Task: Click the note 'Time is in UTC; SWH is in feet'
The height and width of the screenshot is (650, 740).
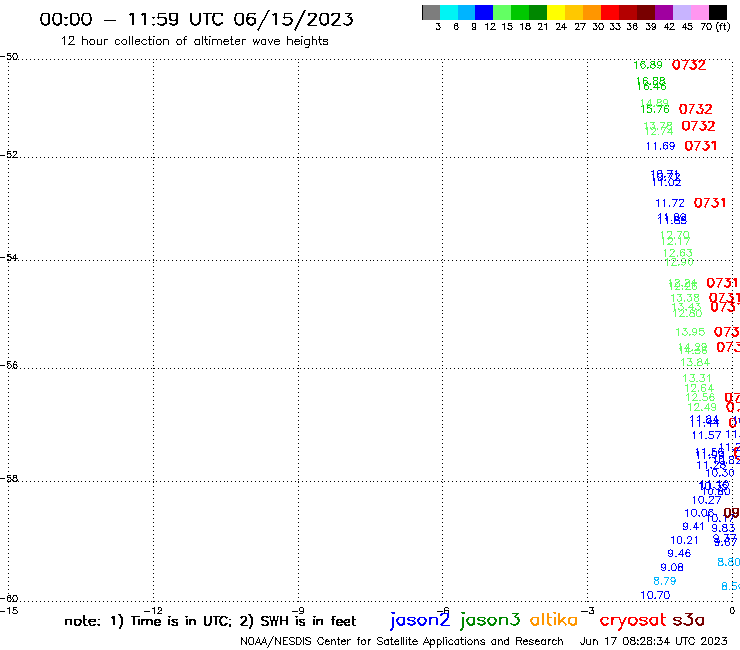Action: click(x=210, y=621)
